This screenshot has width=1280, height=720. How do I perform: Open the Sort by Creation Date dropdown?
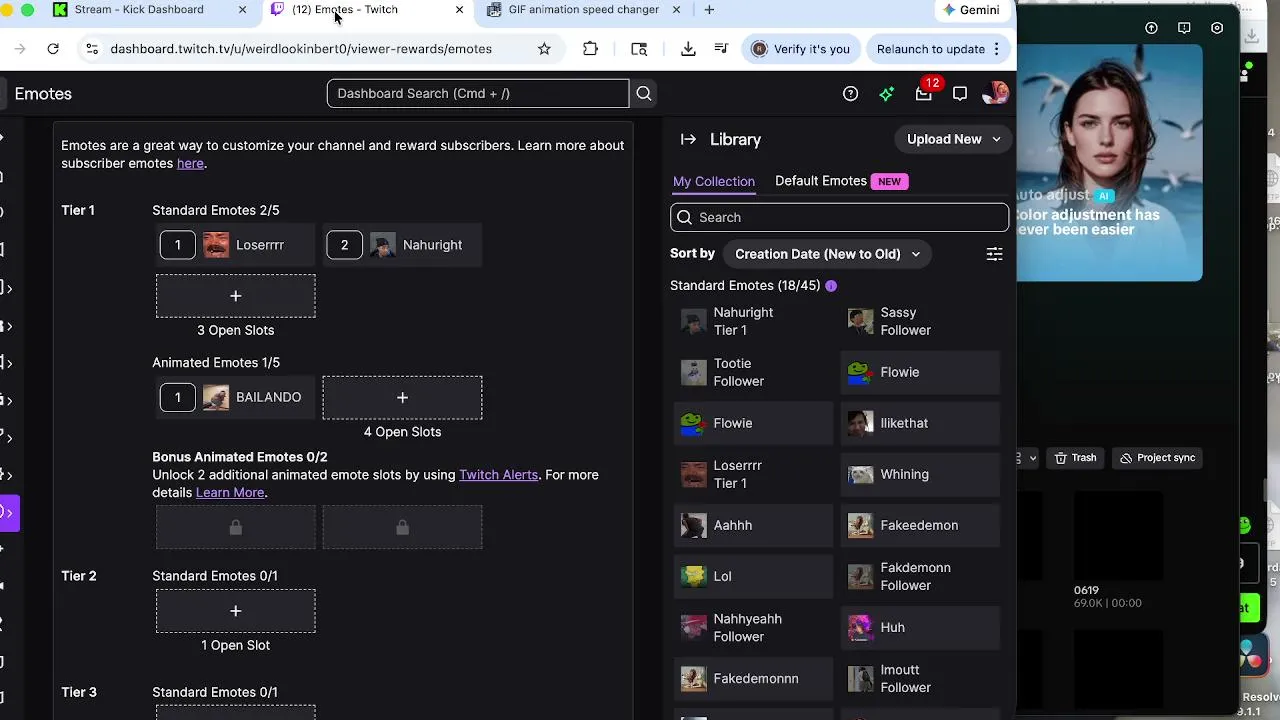(827, 254)
